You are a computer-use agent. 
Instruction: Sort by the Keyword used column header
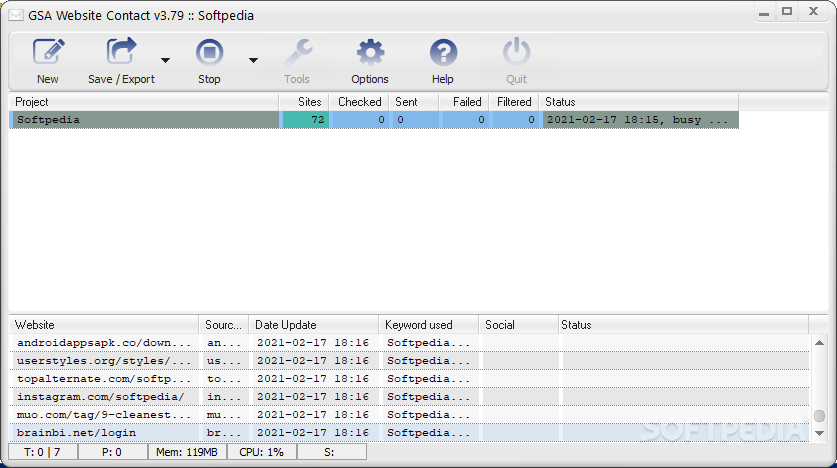tap(429, 325)
